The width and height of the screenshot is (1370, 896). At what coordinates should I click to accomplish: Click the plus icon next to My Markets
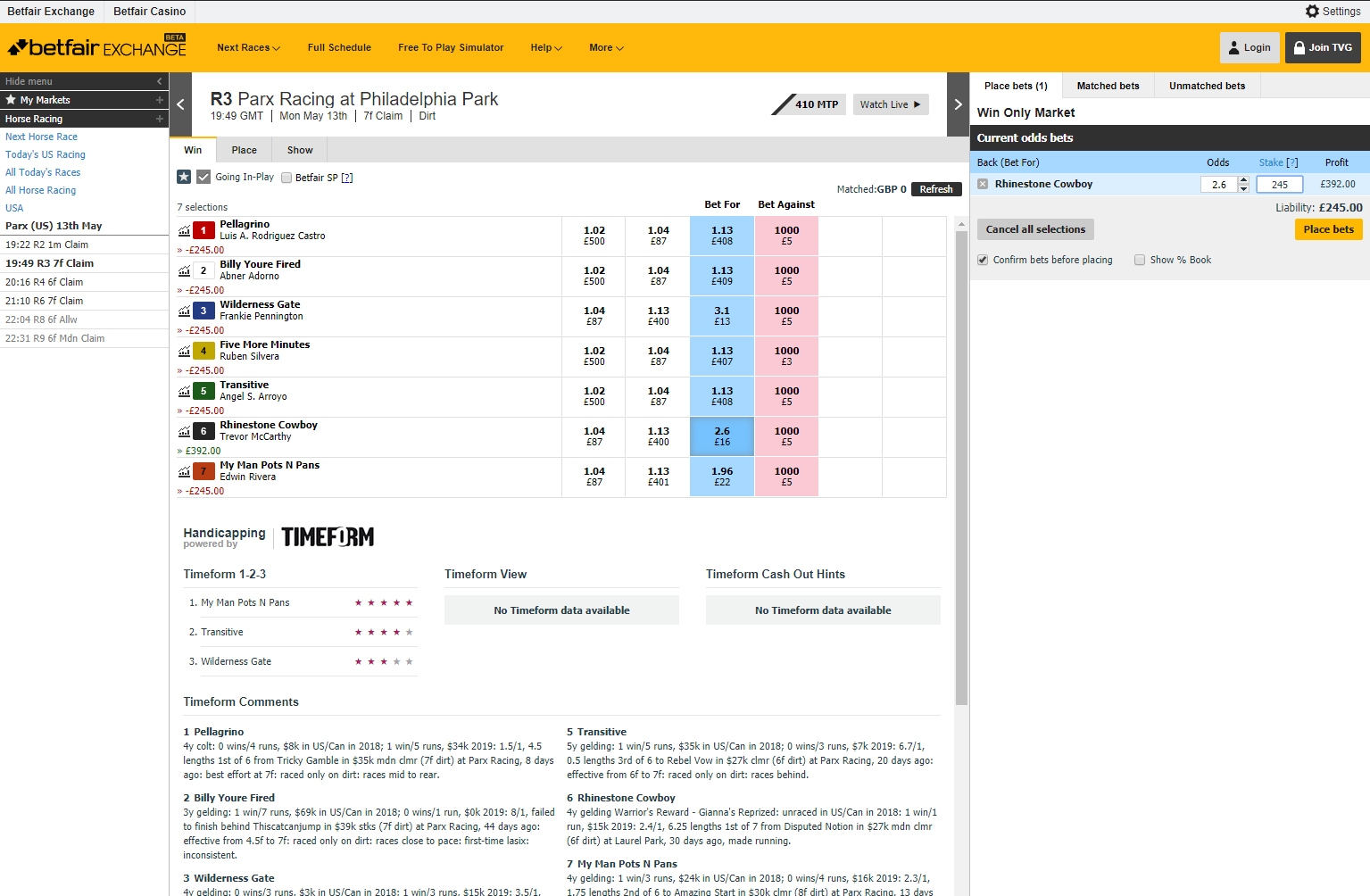coord(160,100)
